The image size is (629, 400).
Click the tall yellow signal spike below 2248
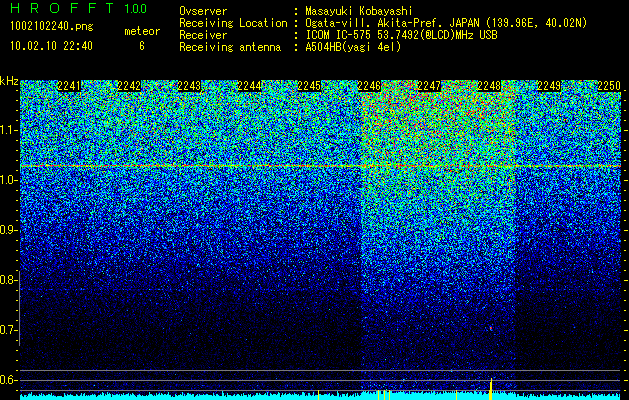click(491, 389)
